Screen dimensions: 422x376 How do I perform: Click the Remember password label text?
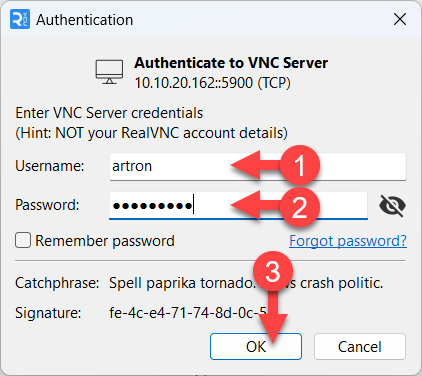(x=105, y=241)
